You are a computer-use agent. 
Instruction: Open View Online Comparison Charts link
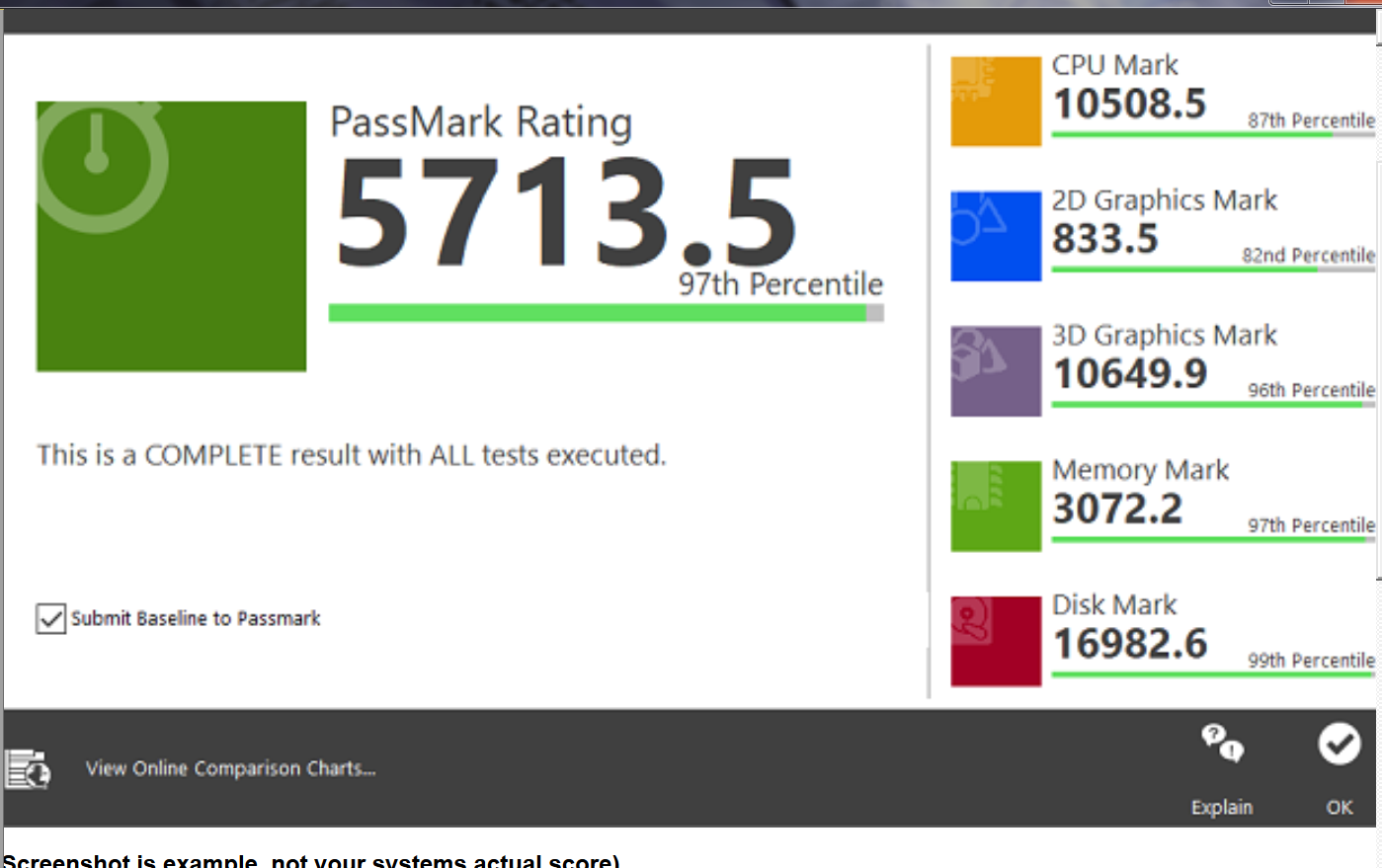[230, 768]
